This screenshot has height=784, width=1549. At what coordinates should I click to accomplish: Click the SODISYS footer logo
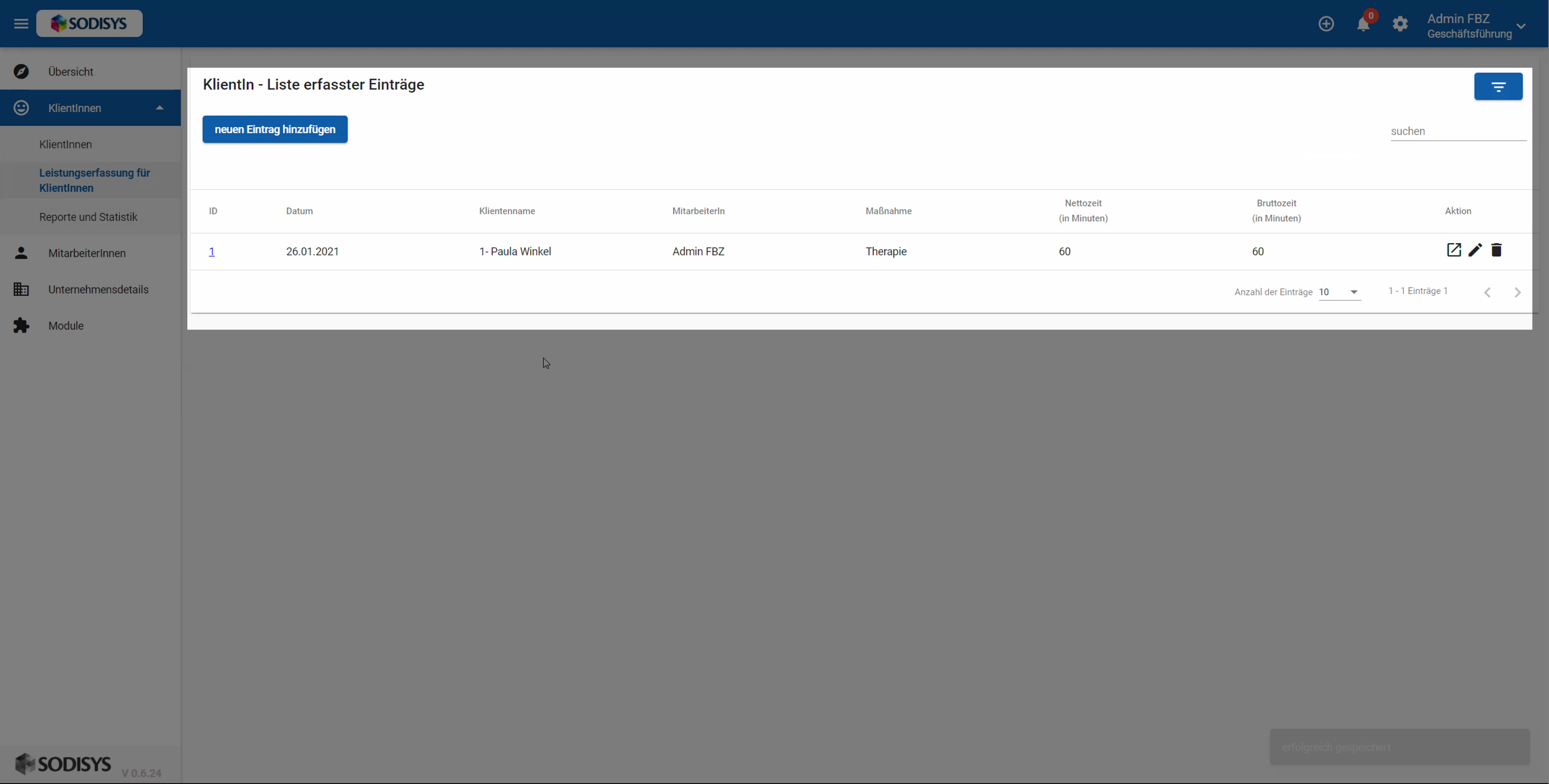tap(63, 763)
